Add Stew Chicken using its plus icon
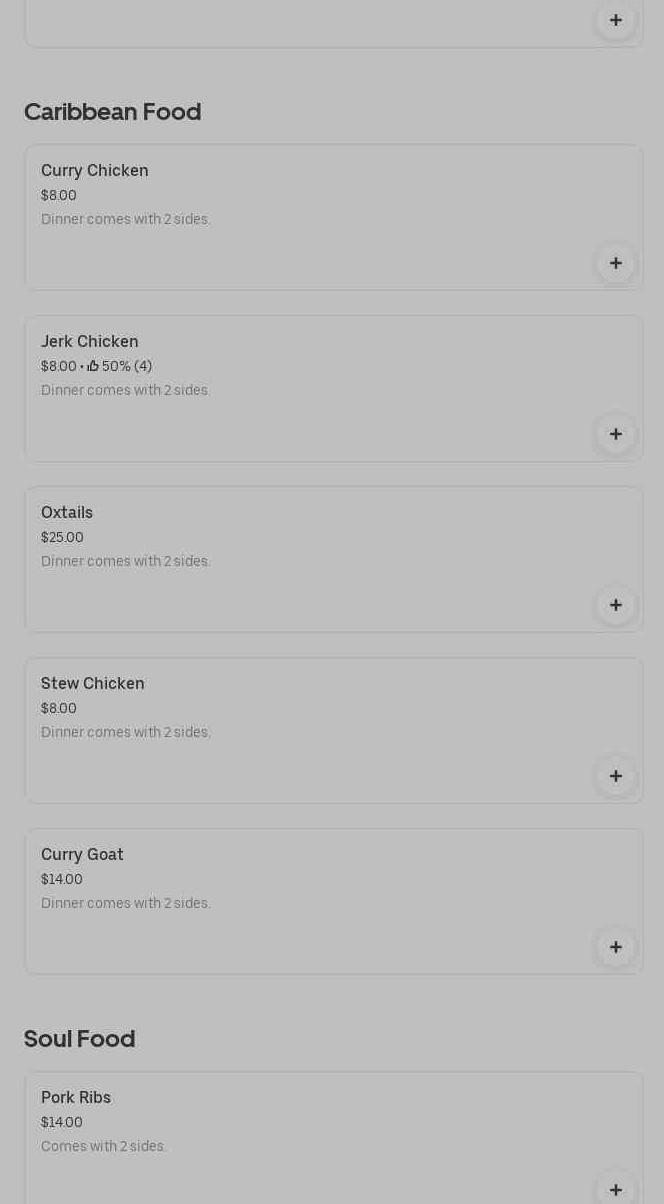The height and width of the screenshot is (1204, 664). tap(616, 776)
